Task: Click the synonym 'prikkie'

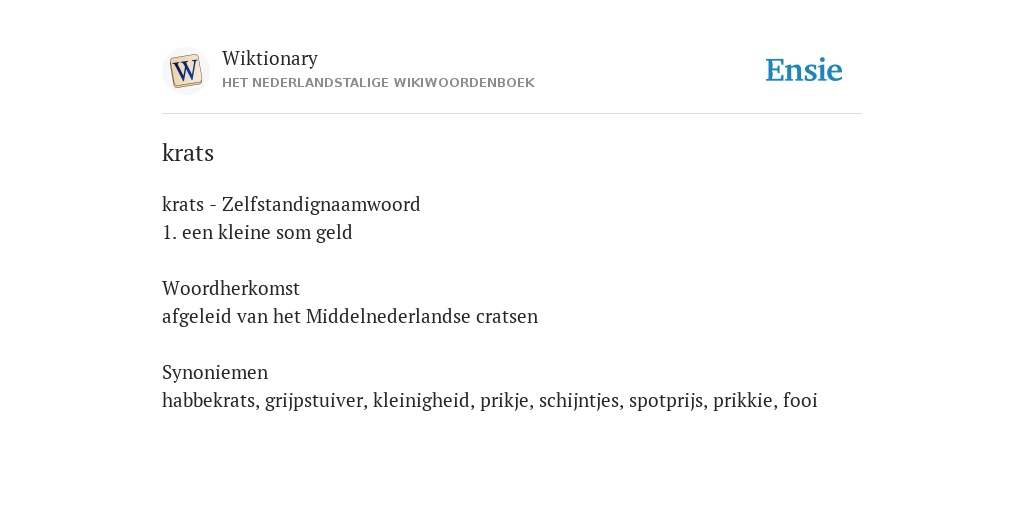Action: 743,400
